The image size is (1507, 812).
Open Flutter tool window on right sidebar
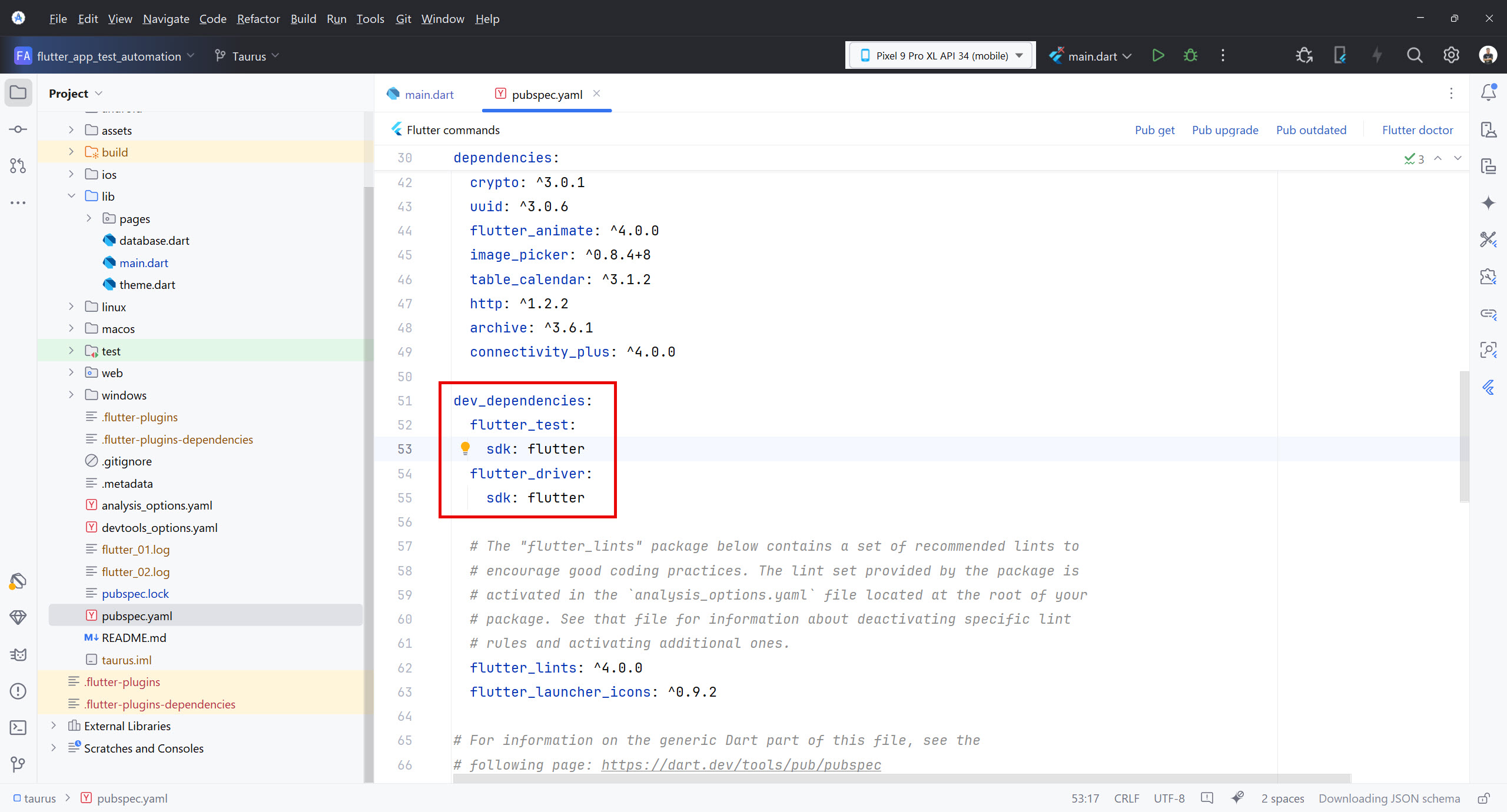1489,387
